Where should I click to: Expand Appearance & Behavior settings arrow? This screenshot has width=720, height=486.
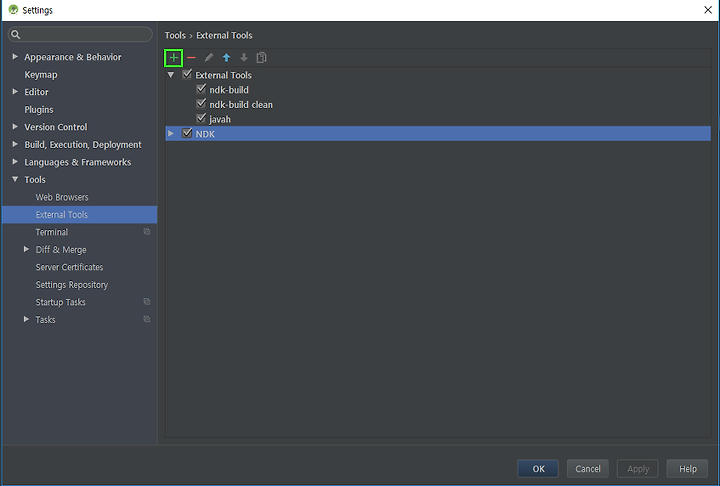tap(15, 57)
